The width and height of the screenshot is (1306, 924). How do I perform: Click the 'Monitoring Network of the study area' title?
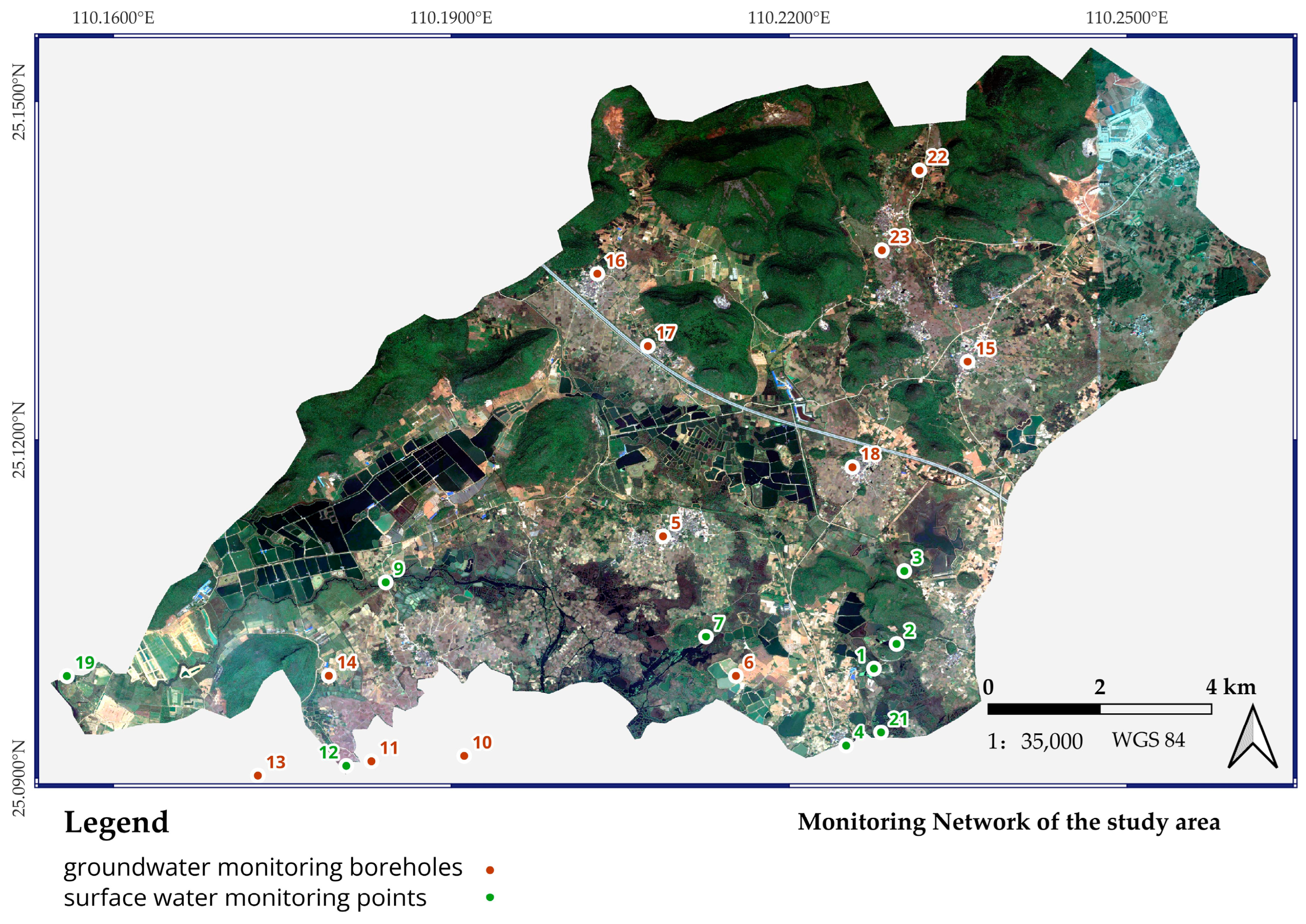click(x=1008, y=822)
